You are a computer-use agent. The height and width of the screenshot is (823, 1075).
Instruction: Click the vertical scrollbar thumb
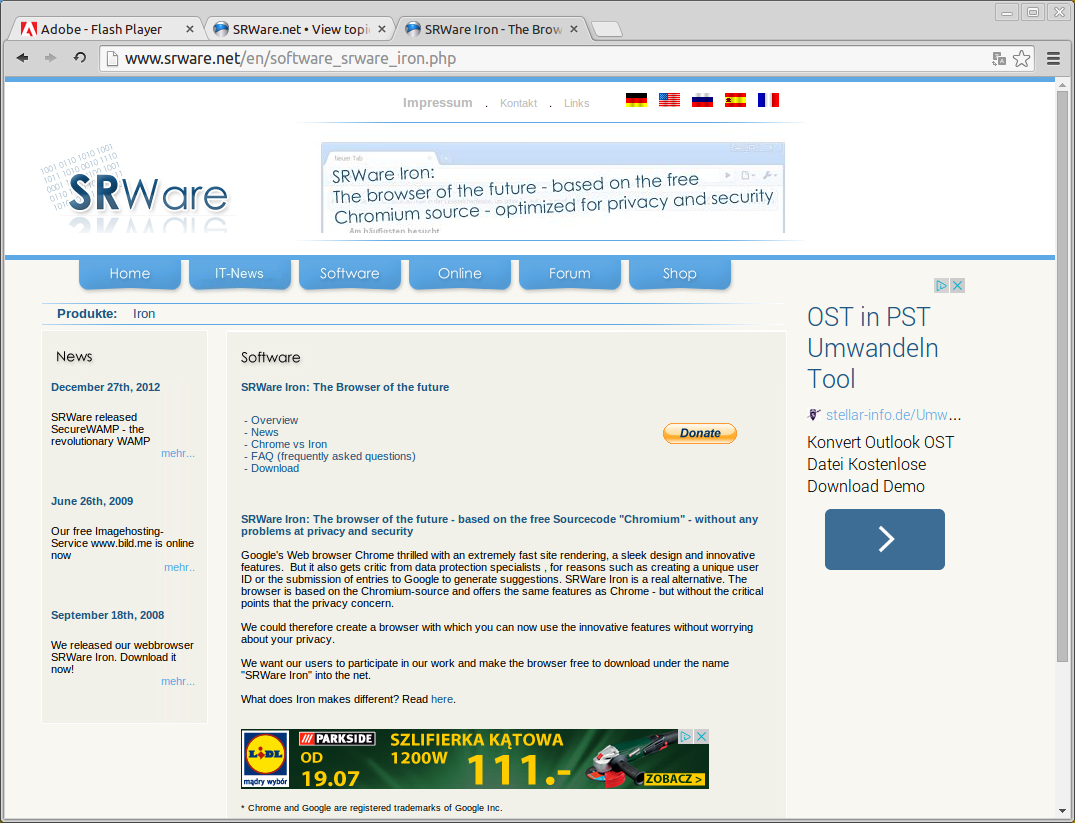[x=1062, y=376]
